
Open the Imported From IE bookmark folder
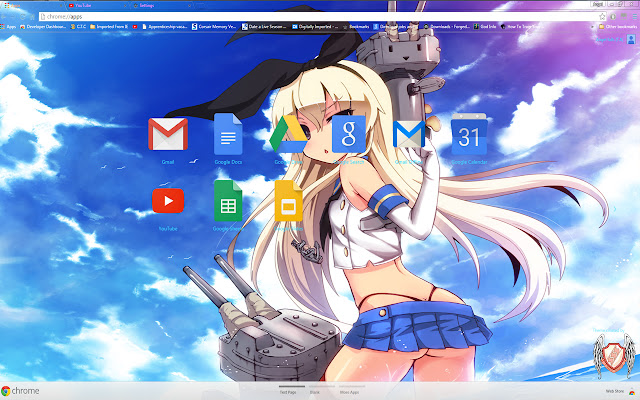[113, 27]
